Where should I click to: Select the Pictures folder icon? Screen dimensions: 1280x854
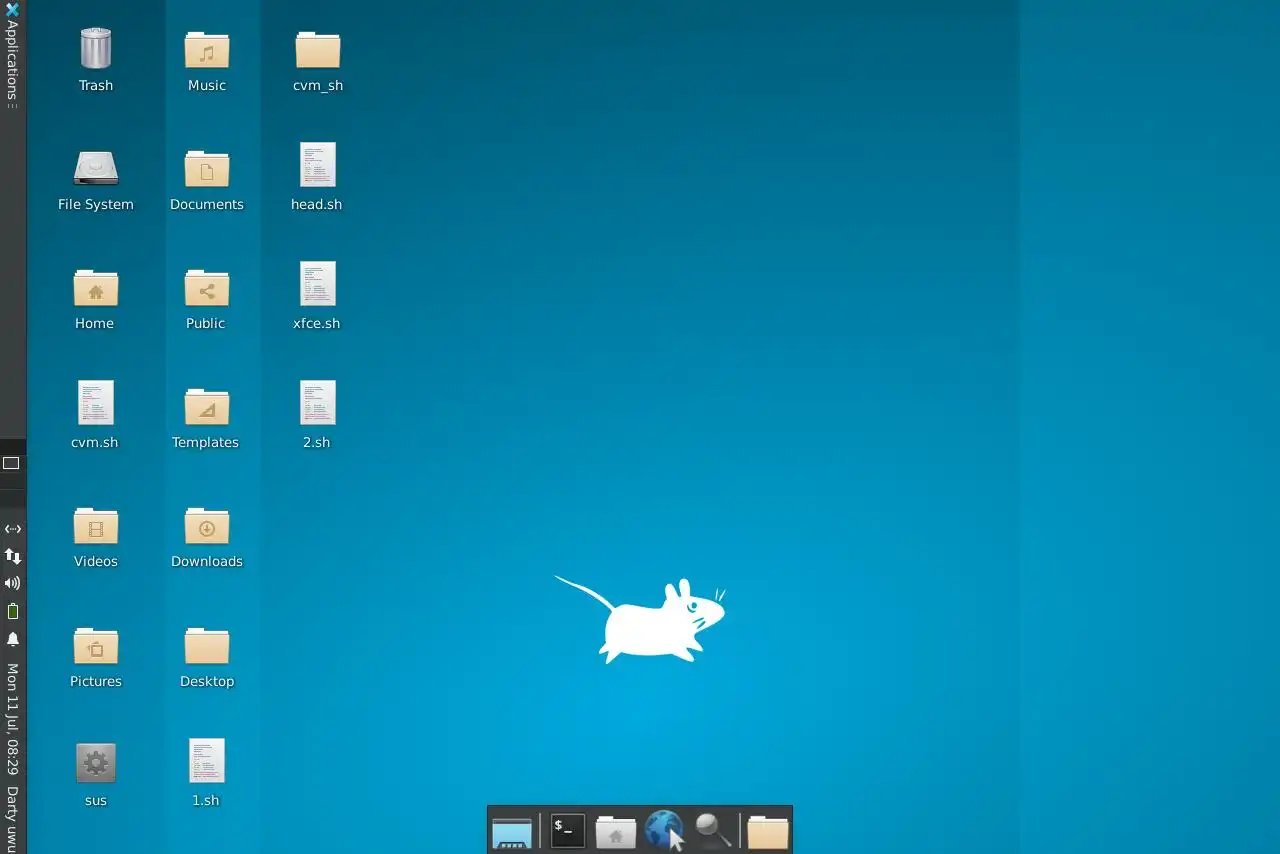(96, 646)
